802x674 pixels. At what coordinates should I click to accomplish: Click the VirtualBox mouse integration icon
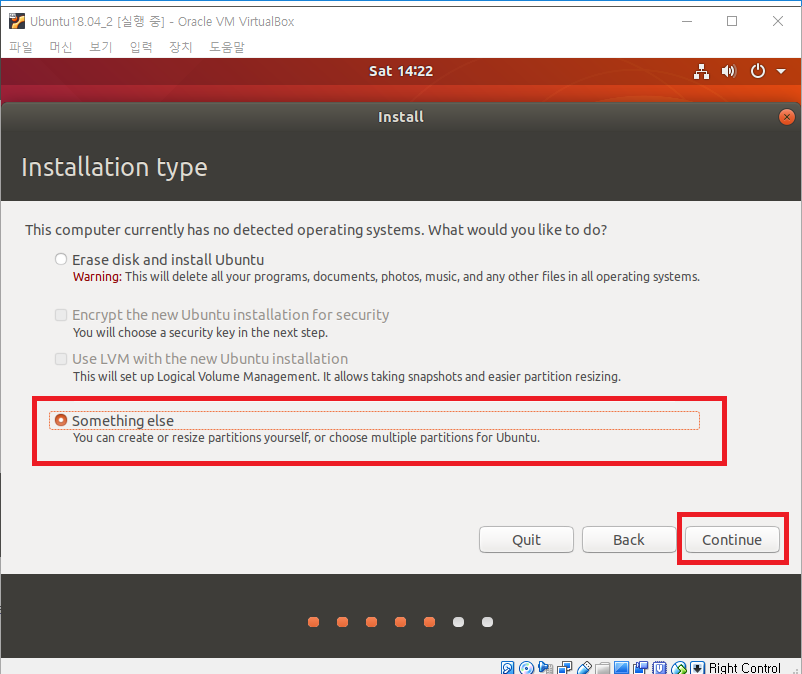pos(679,667)
